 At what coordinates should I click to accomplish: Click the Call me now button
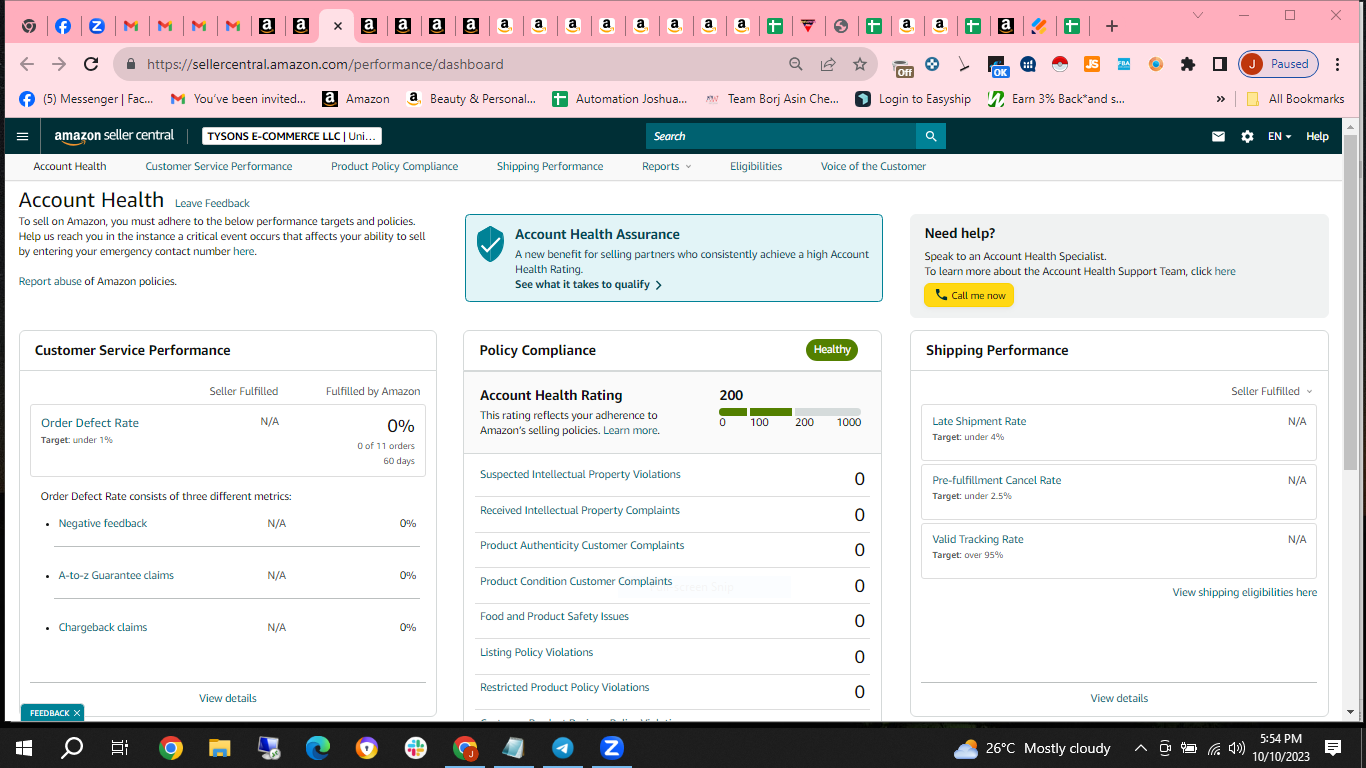coord(969,295)
